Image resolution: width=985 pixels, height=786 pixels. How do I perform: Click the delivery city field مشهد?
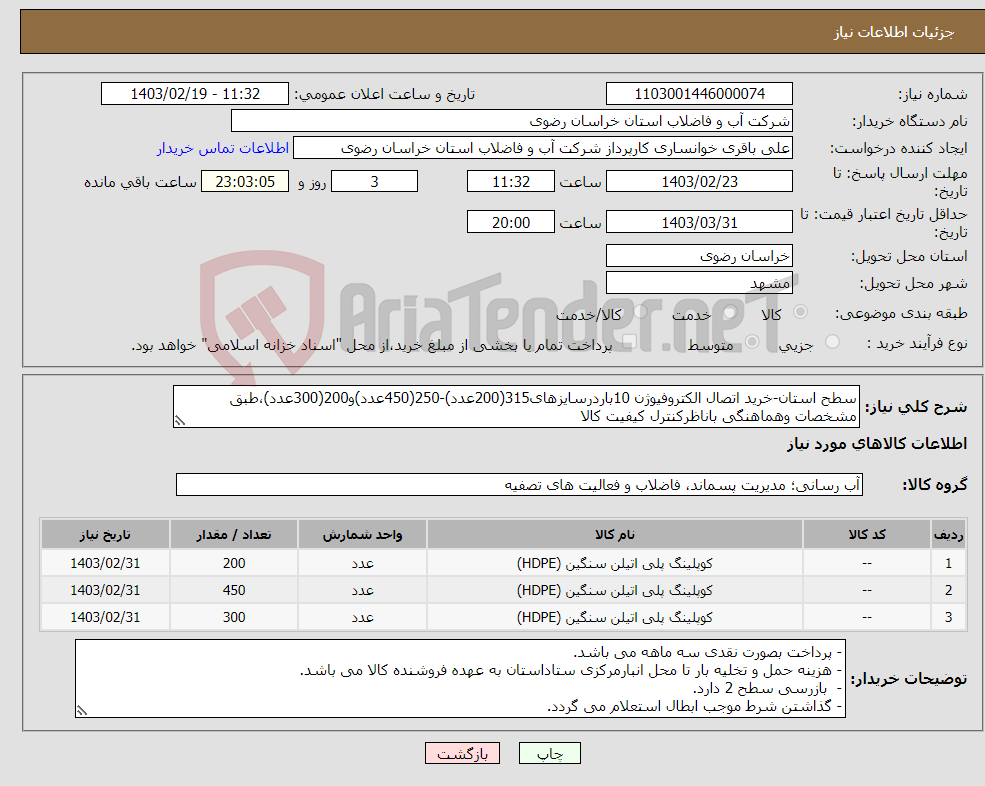point(699,283)
